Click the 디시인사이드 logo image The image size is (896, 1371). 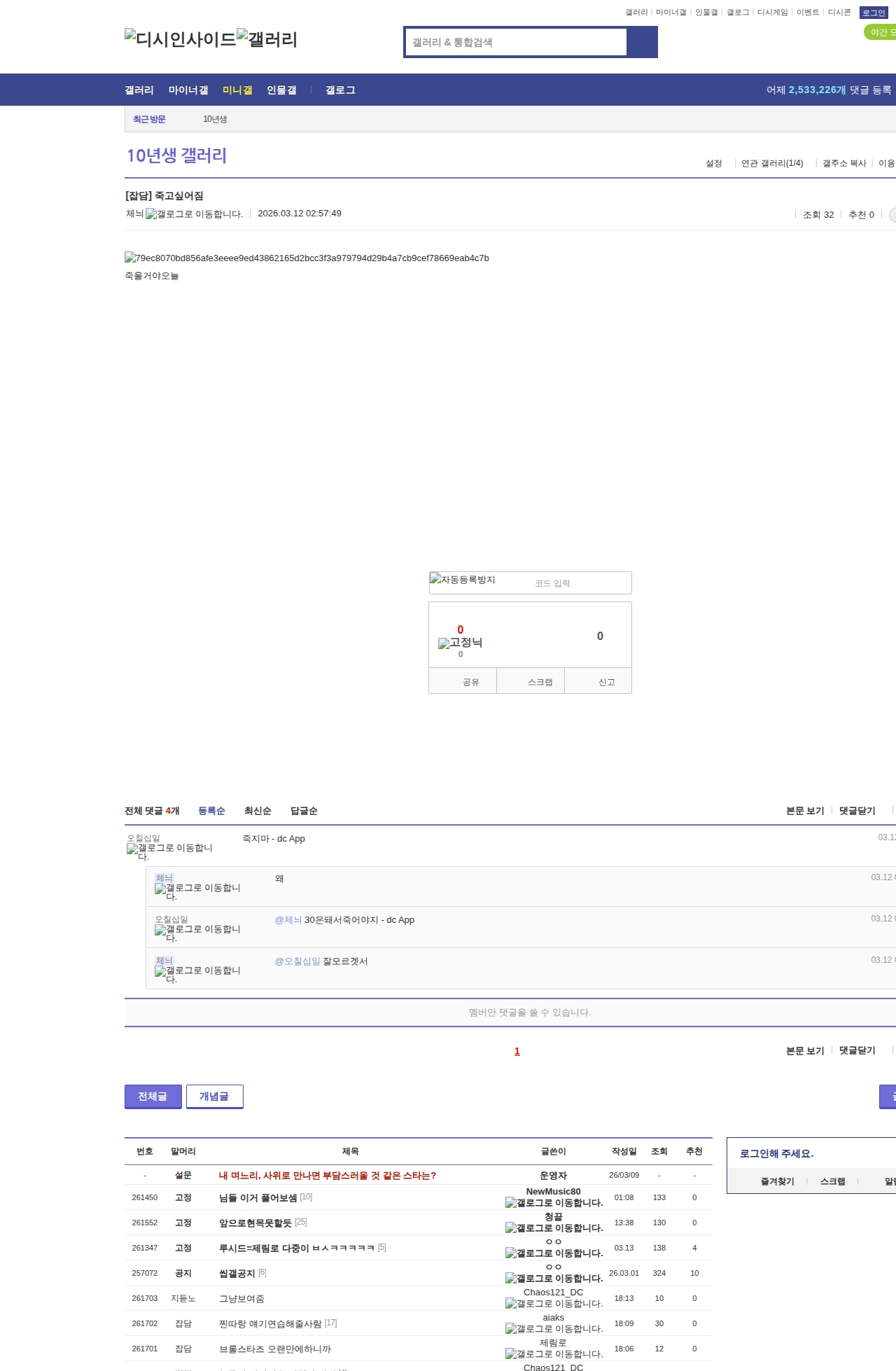[181, 39]
